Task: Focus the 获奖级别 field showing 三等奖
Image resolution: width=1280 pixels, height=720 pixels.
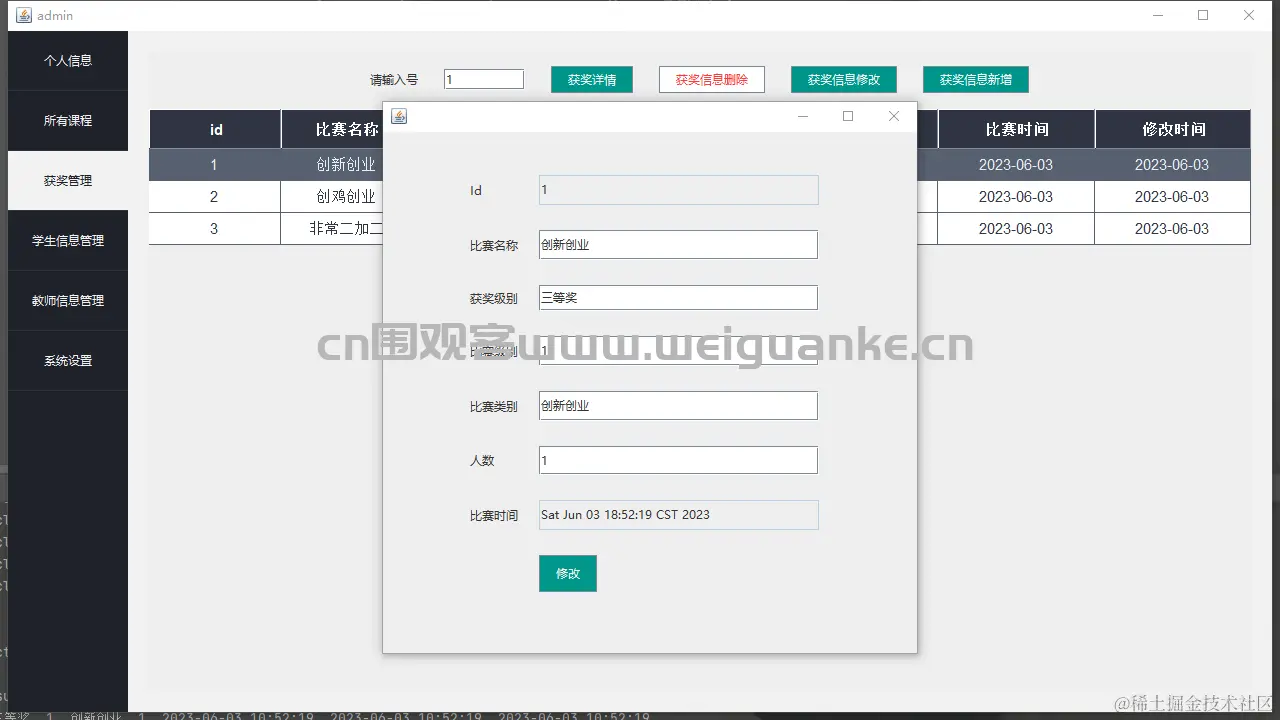Action: [678, 298]
